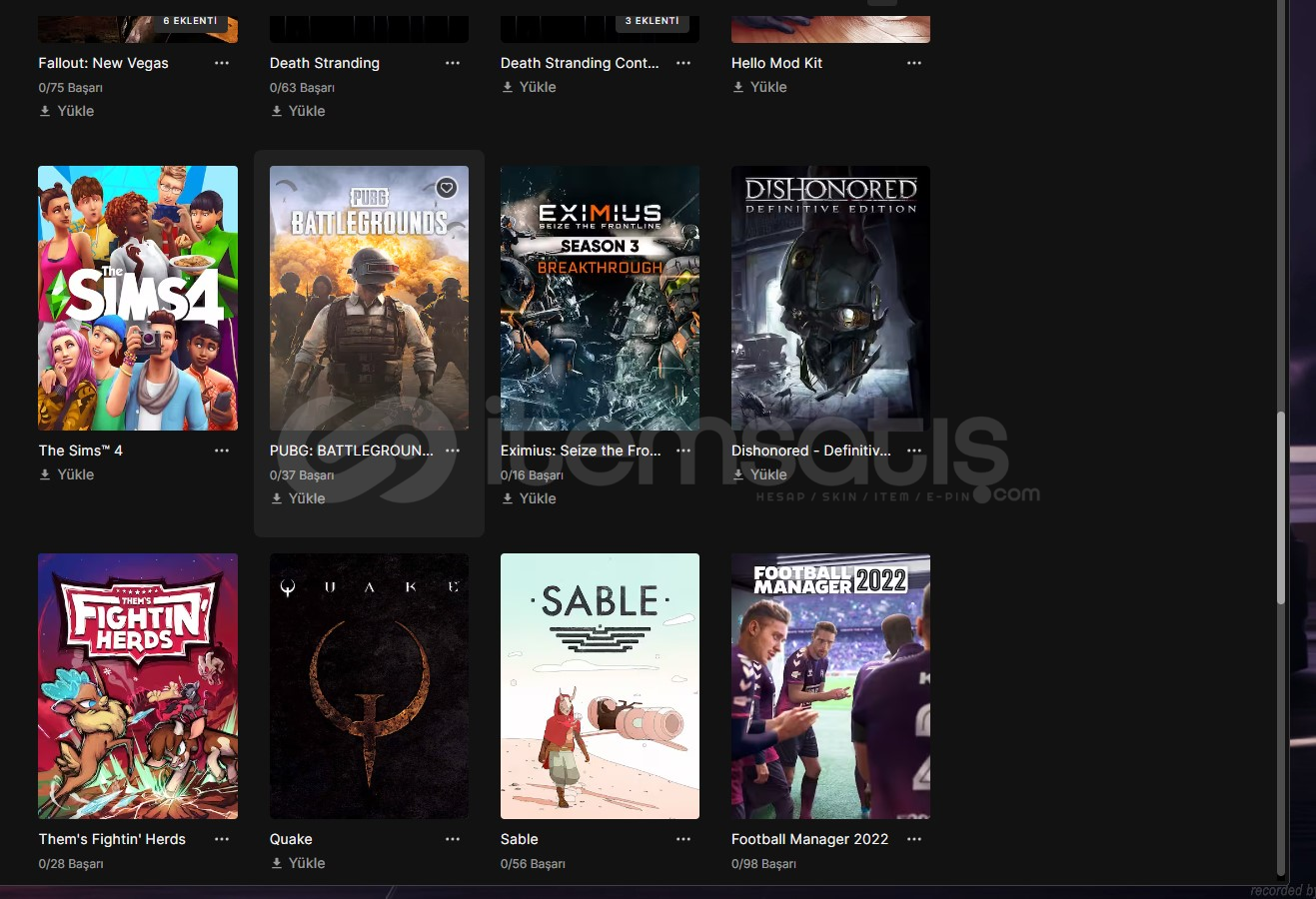The height and width of the screenshot is (899, 1316).
Task: Open three-dot menu for Death Stranding
Action: click(x=453, y=63)
